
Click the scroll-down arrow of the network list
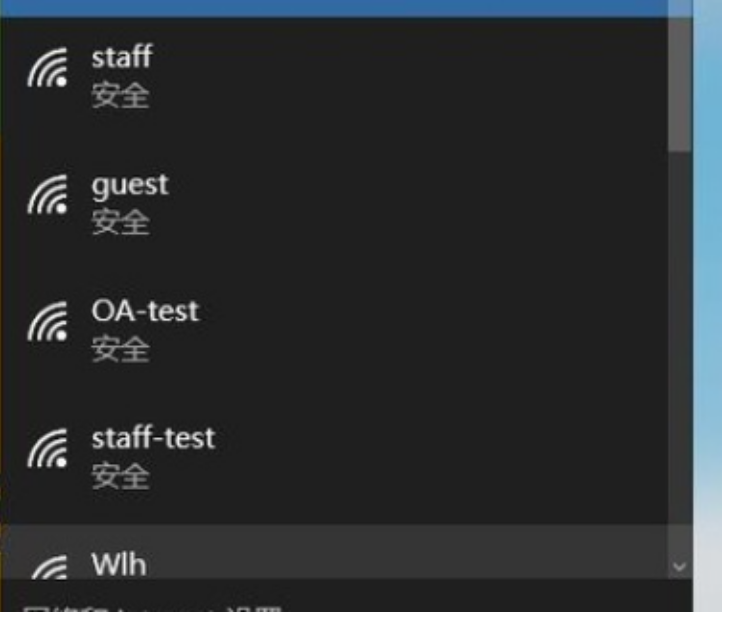point(679,566)
